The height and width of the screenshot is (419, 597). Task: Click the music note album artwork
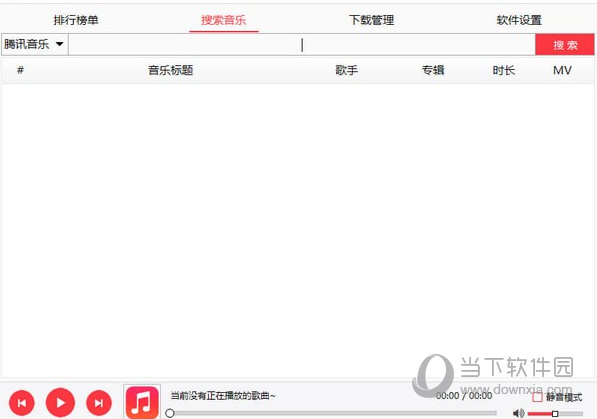142,402
